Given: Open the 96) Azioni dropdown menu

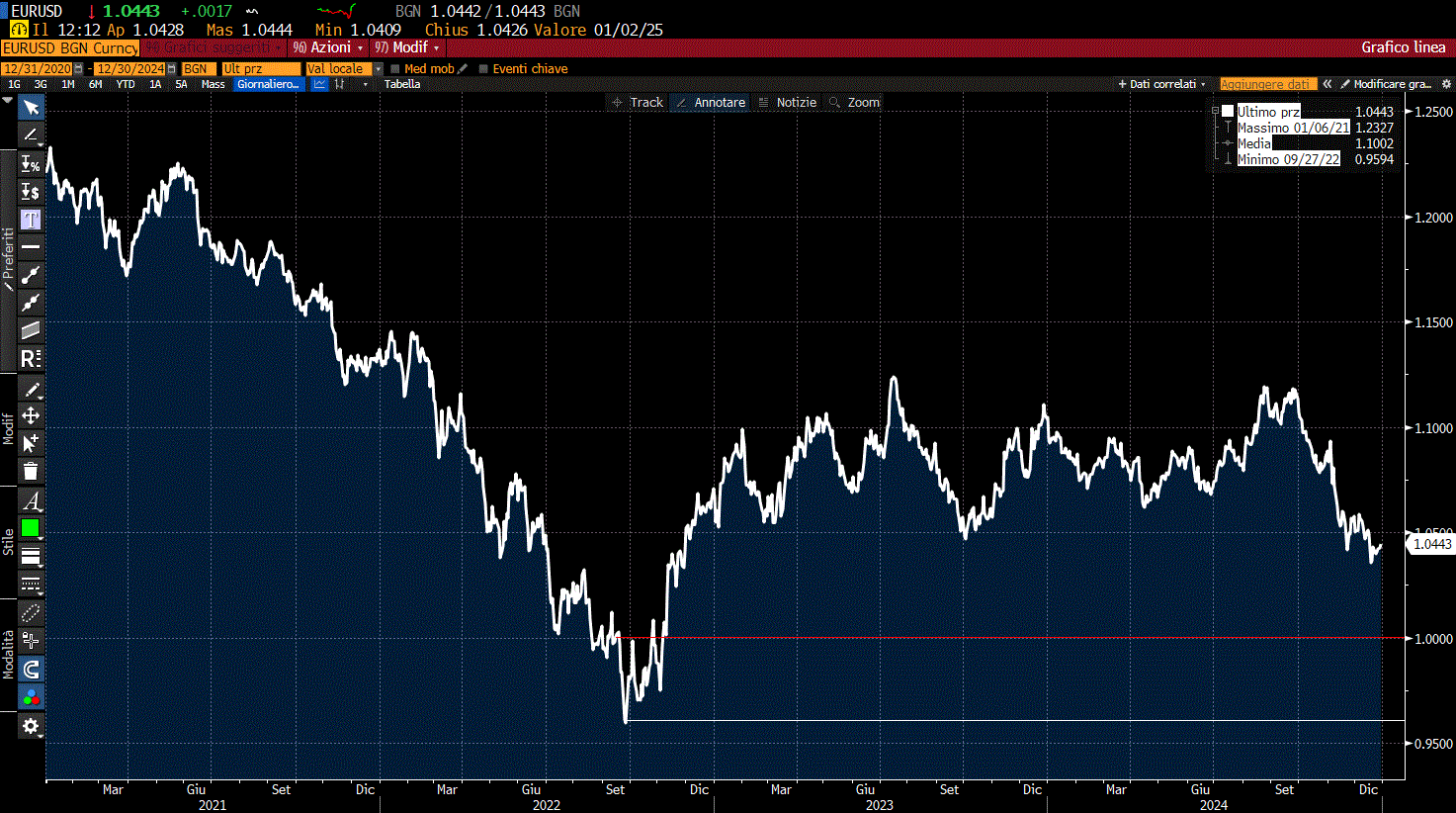Looking at the screenshot, I should coord(328,47).
